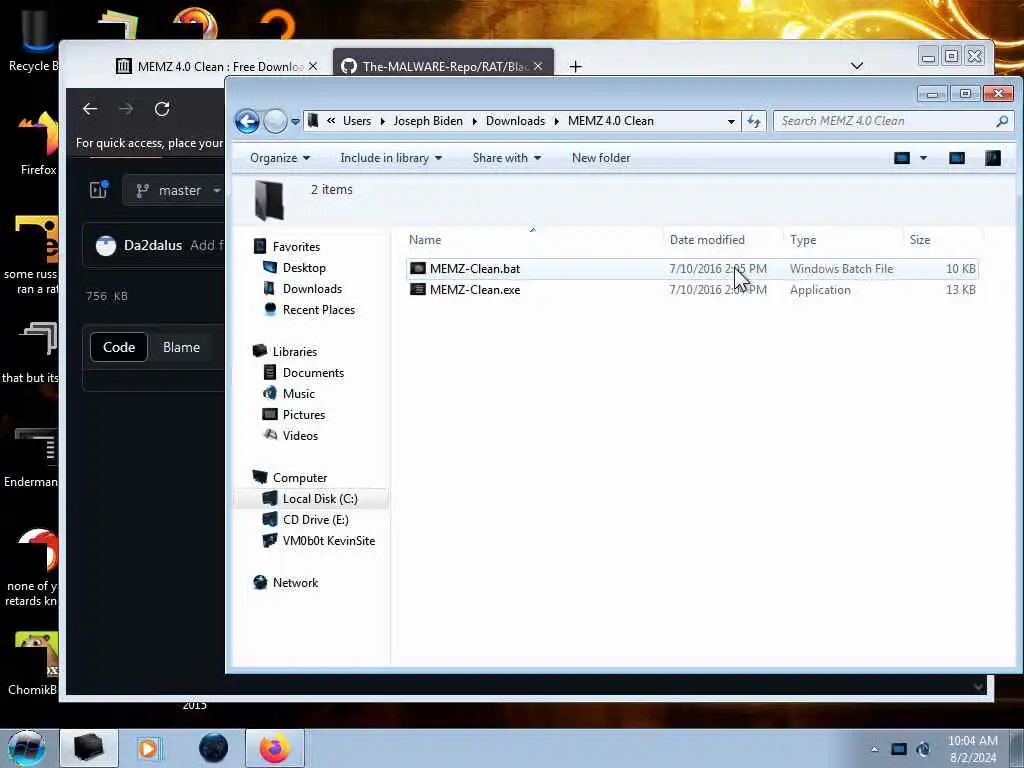Open a new browser tab

[x=575, y=66]
